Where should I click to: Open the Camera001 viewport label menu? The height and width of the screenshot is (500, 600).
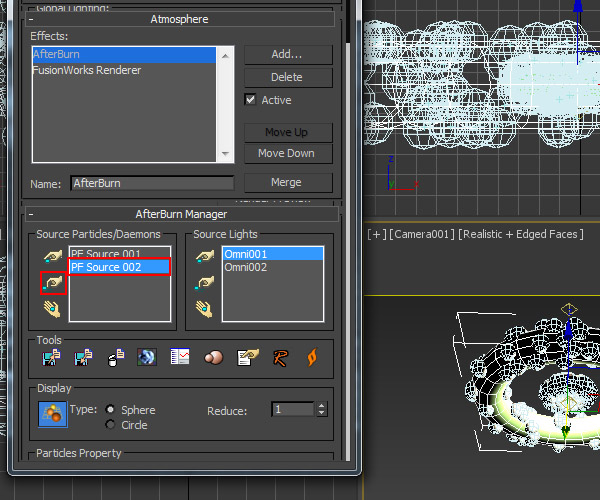tap(422, 234)
